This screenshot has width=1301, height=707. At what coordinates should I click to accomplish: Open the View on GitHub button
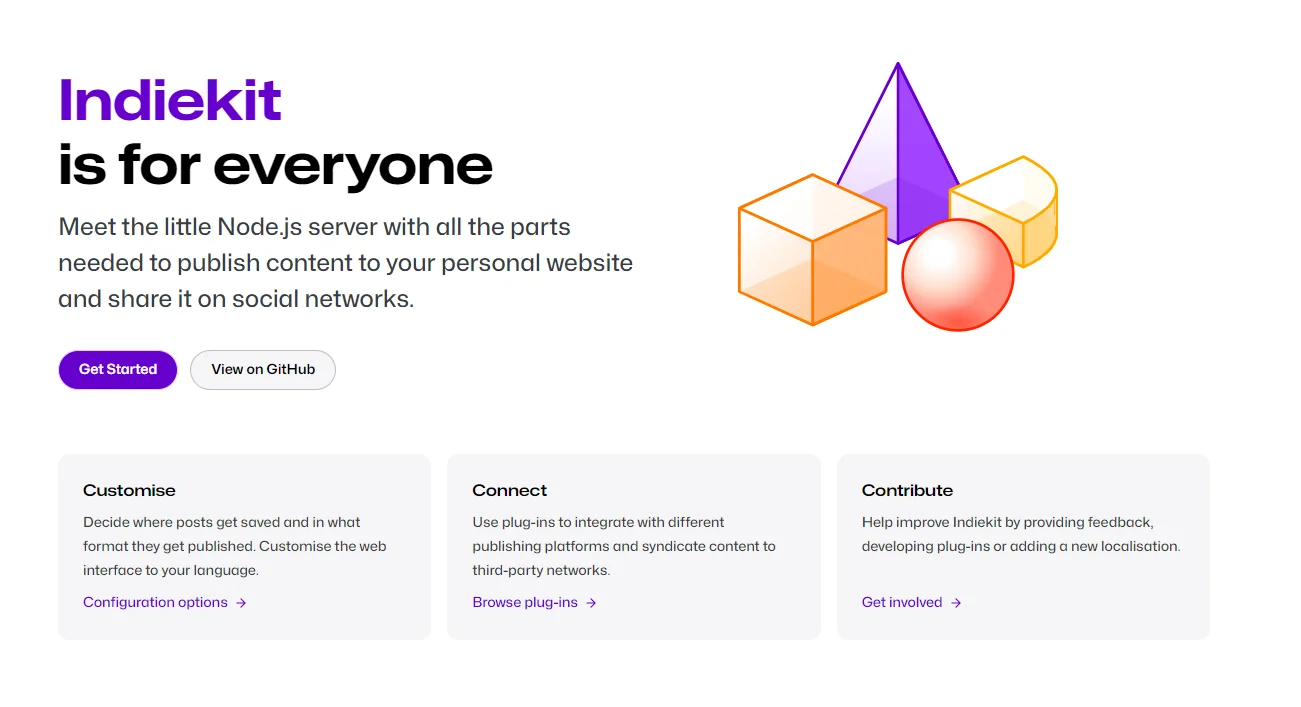click(x=263, y=369)
